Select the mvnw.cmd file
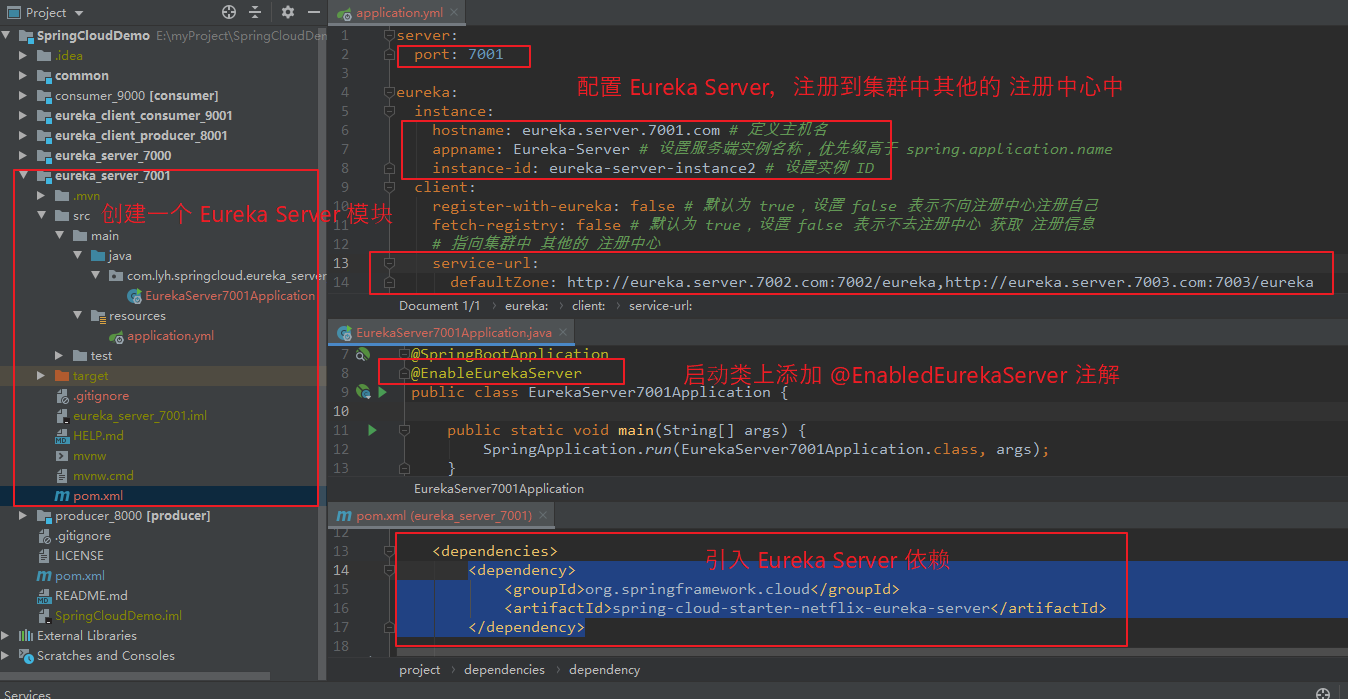 (x=103, y=475)
